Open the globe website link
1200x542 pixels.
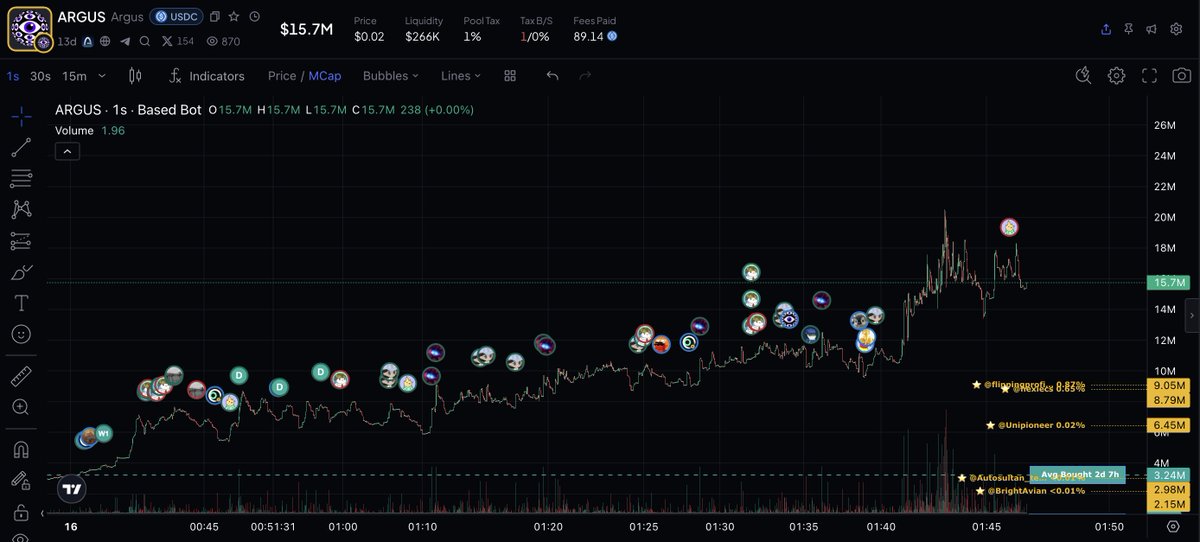click(x=105, y=41)
